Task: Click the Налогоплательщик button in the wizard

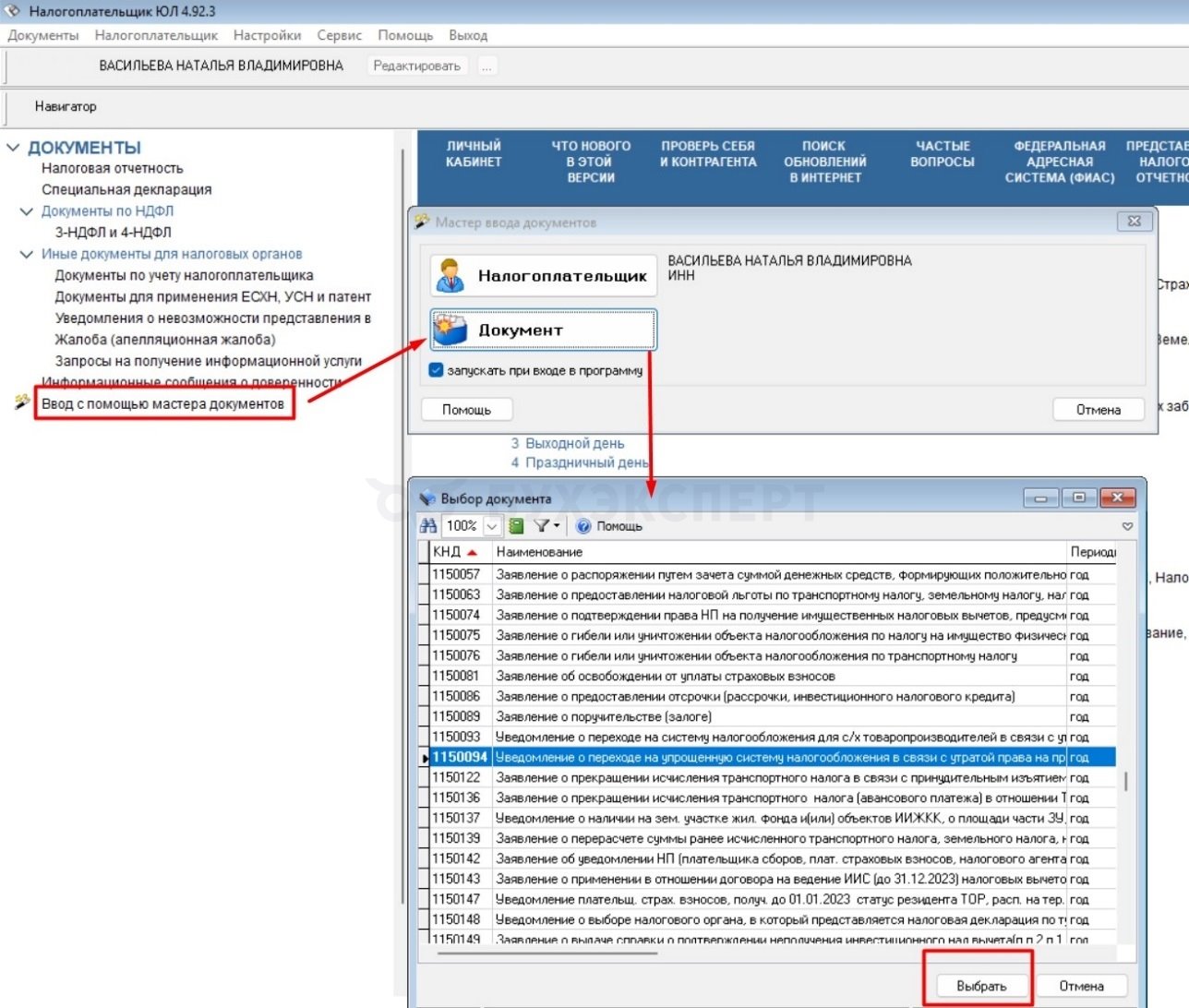Action: tap(544, 275)
